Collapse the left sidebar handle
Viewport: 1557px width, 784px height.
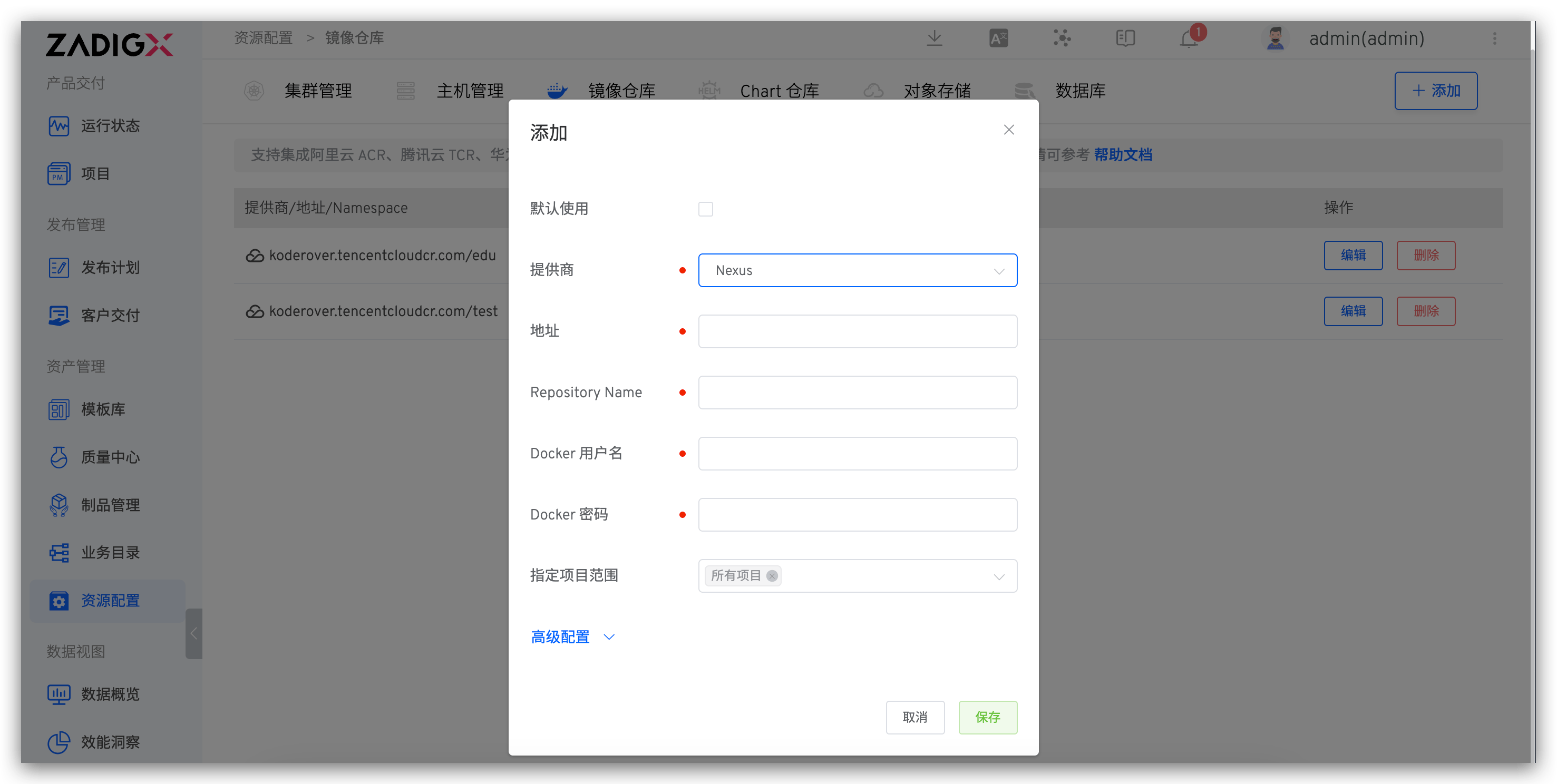(193, 633)
